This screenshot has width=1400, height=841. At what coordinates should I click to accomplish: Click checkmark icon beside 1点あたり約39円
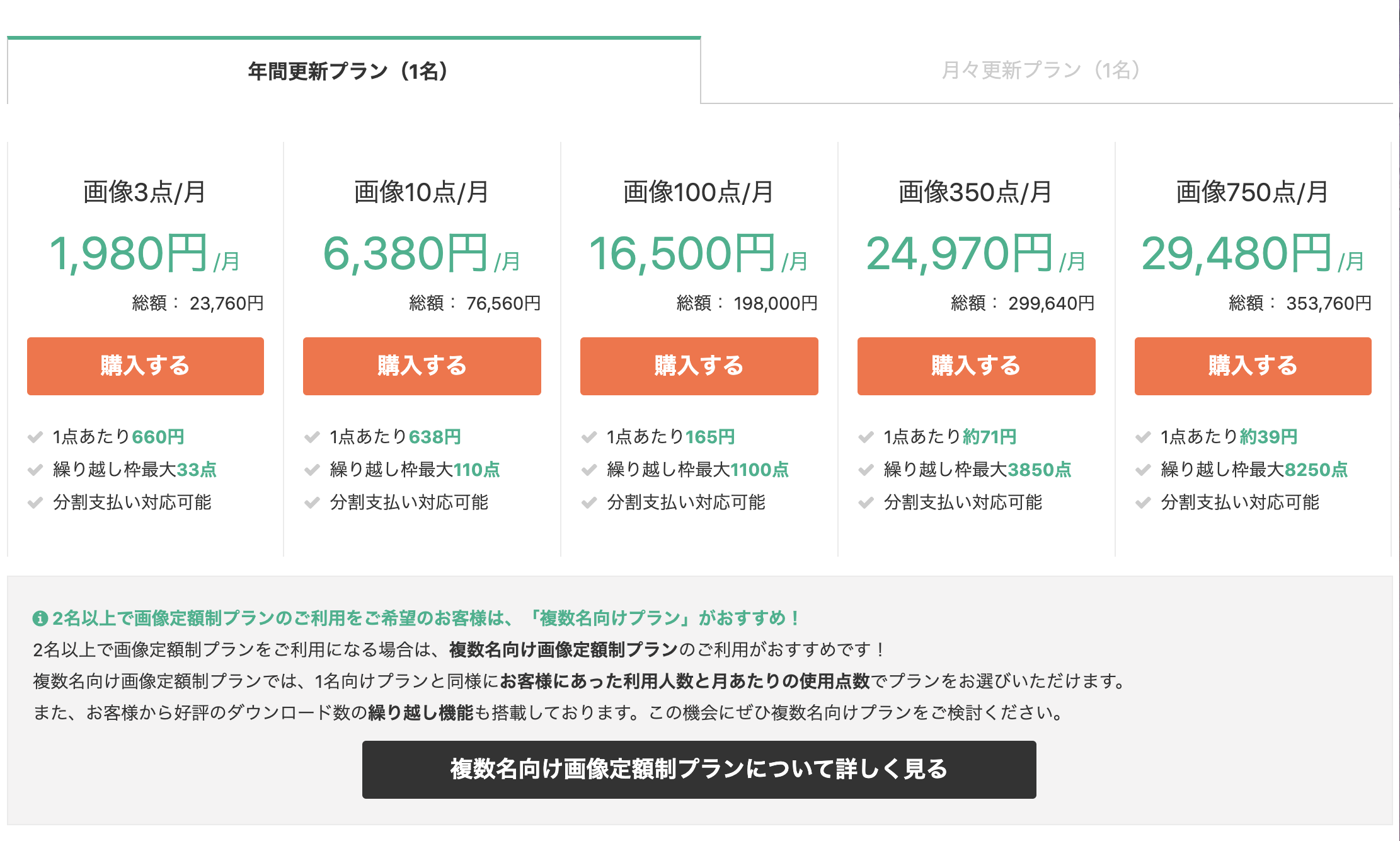1143,437
